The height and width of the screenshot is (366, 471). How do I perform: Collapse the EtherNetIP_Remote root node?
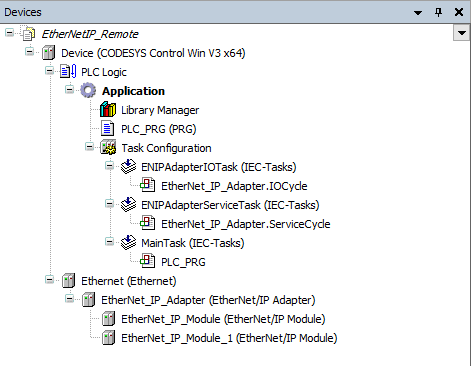[x=10, y=33]
